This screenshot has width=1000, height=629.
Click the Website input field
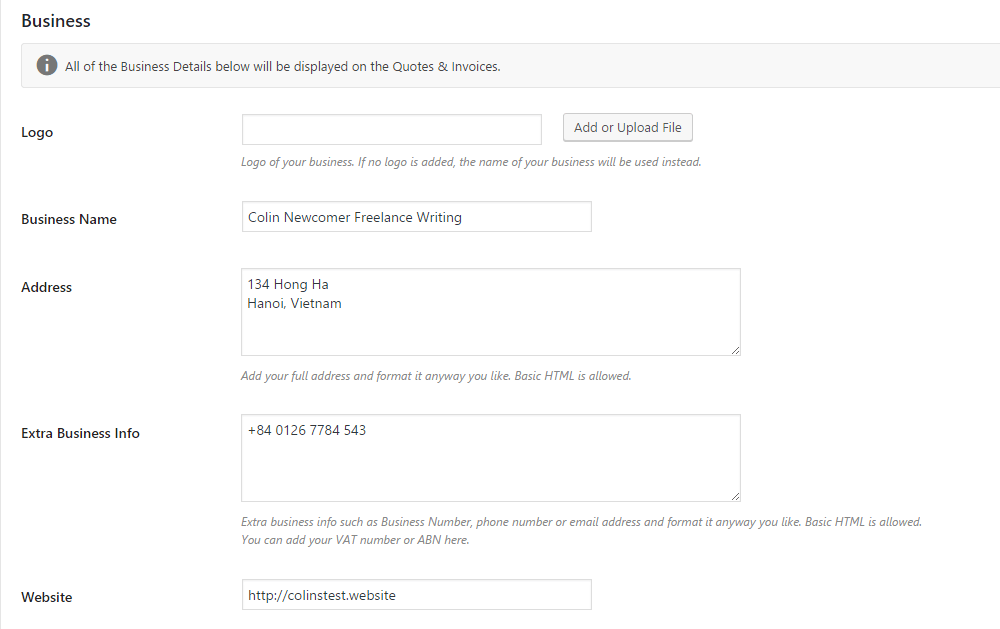pyautogui.click(x=416, y=594)
